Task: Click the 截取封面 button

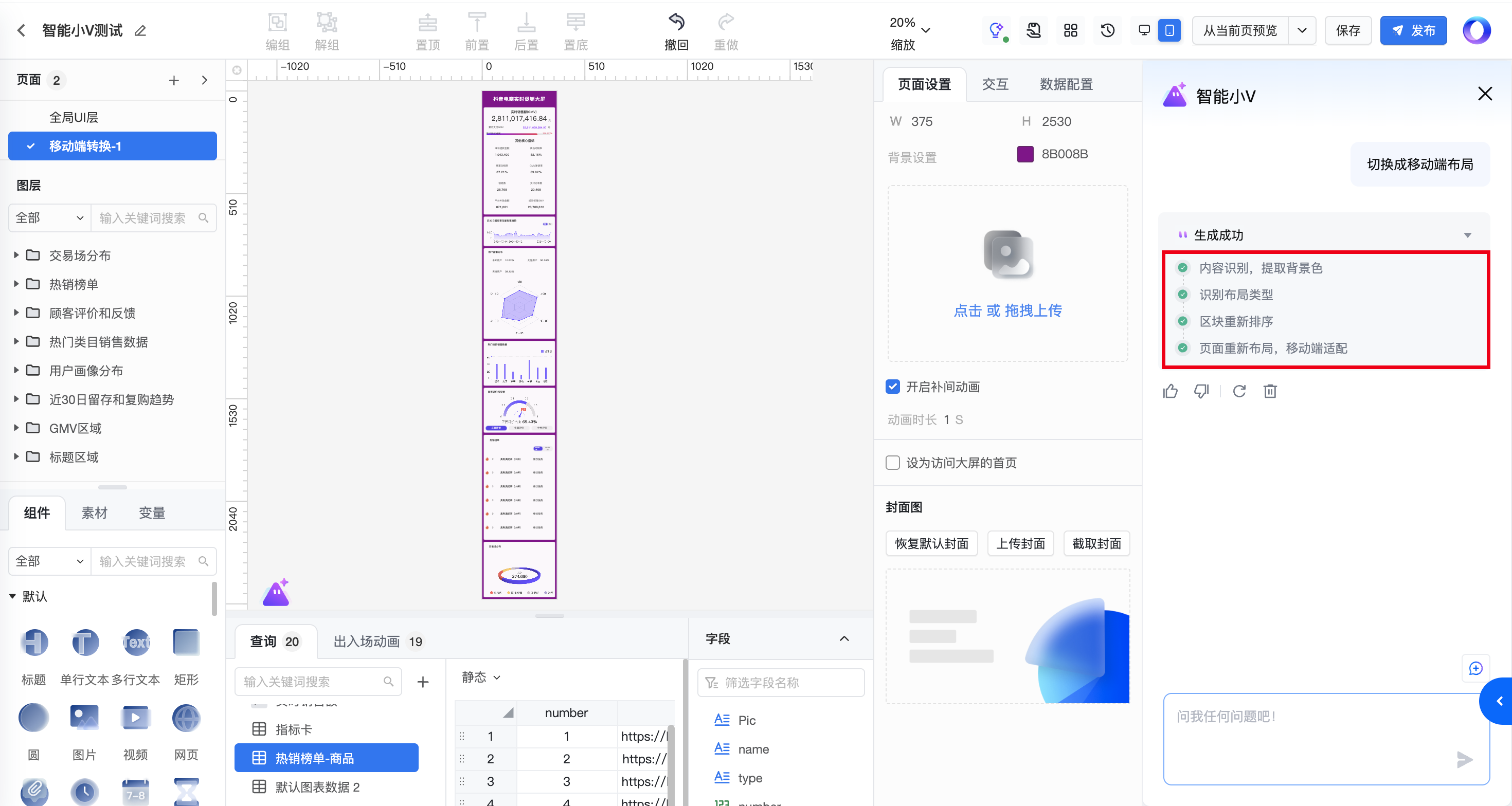Action: point(1096,543)
